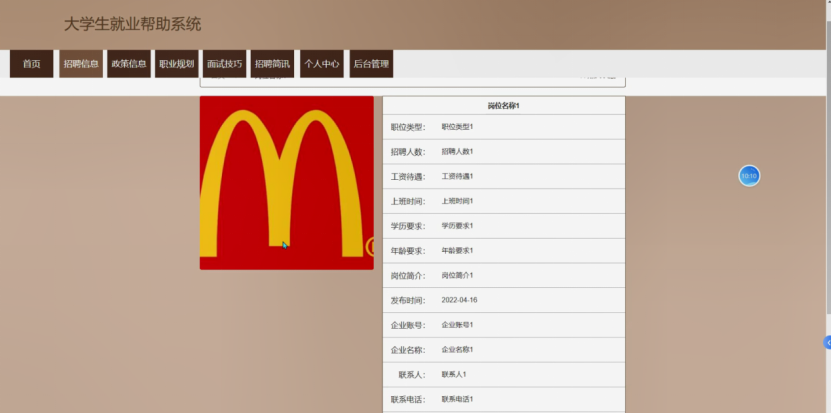Click the 上班时间1 value

[457, 201]
